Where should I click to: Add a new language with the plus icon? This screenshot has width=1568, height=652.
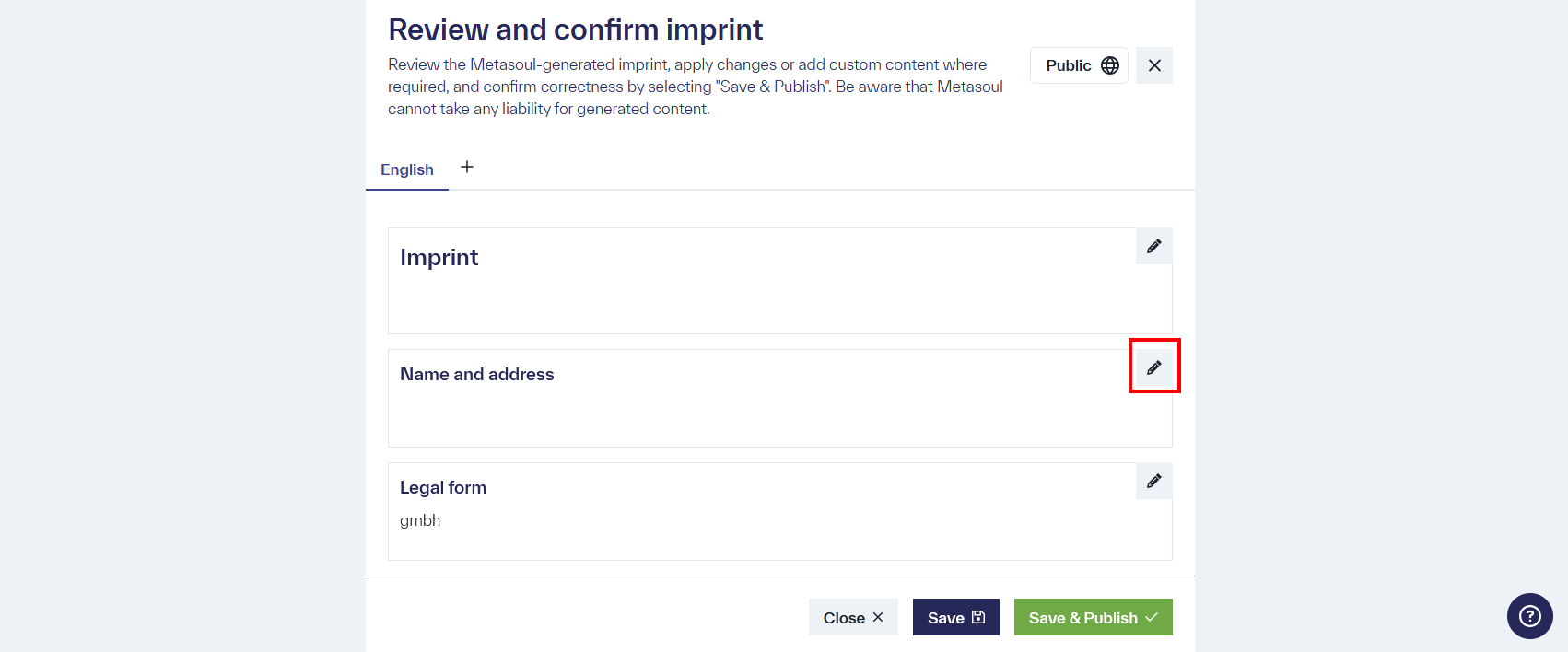pos(467,167)
